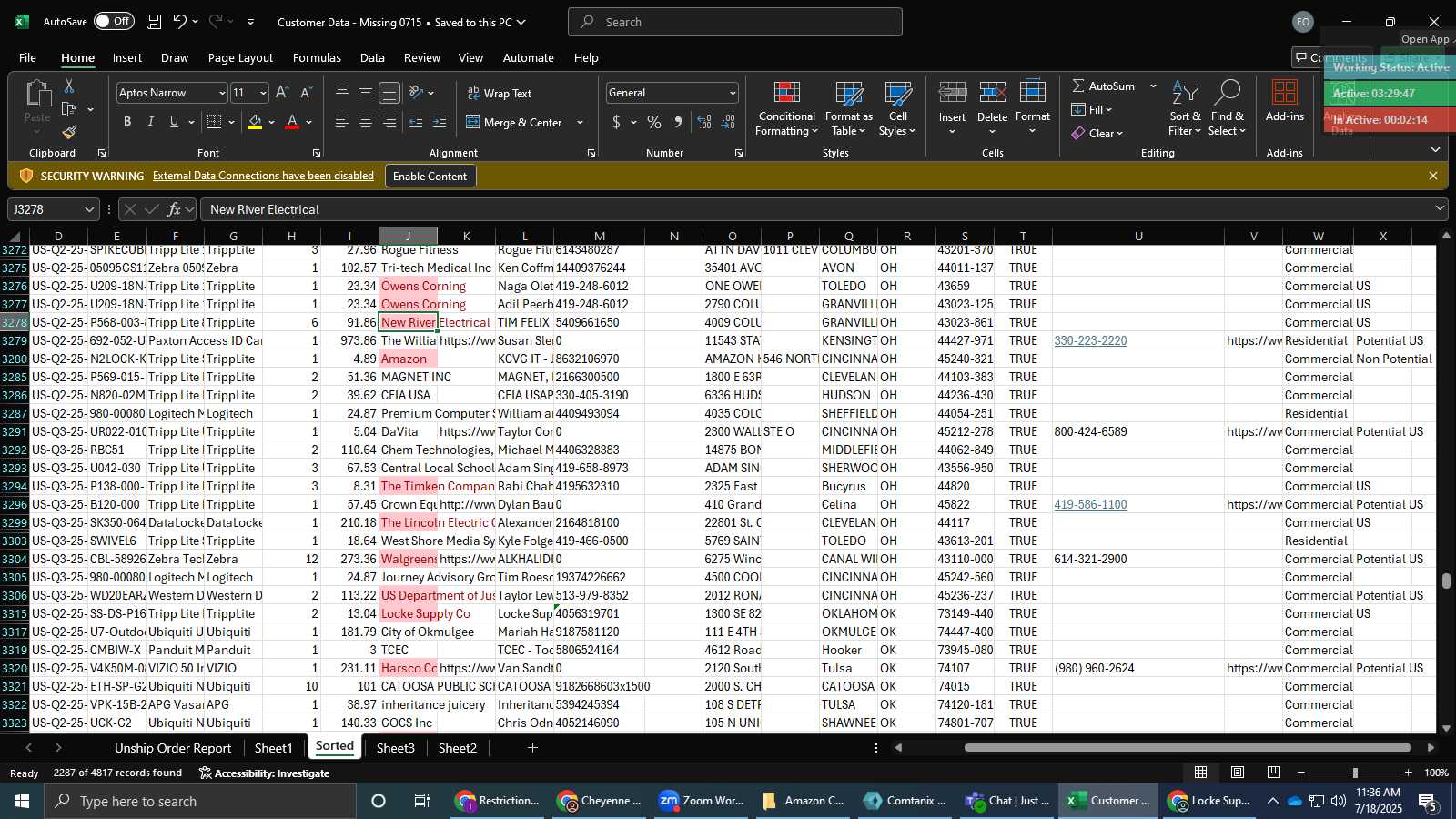This screenshot has height=819, width=1456.
Task: Click the Align Right icon
Action: 389,122
